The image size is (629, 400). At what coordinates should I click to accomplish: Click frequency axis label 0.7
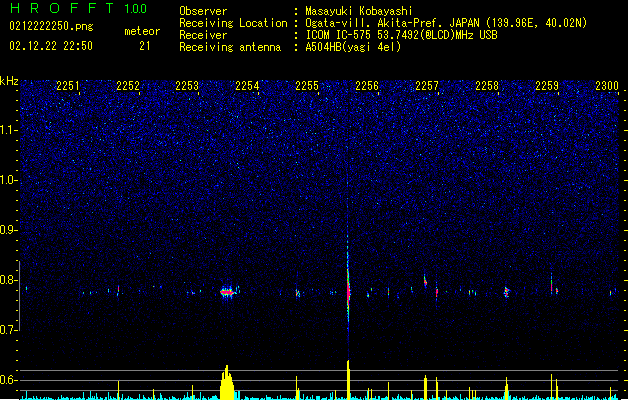[8, 330]
